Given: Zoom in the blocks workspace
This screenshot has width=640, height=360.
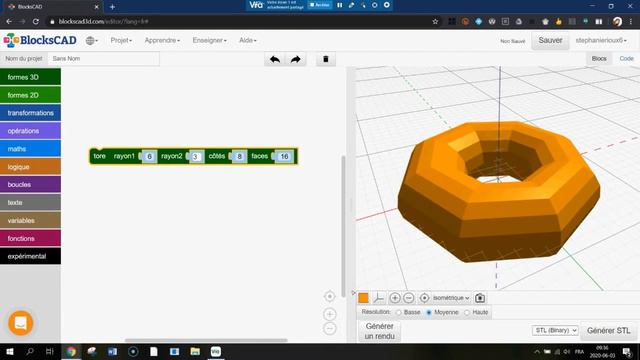Looking at the screenshot, I should tap(330, 314).
